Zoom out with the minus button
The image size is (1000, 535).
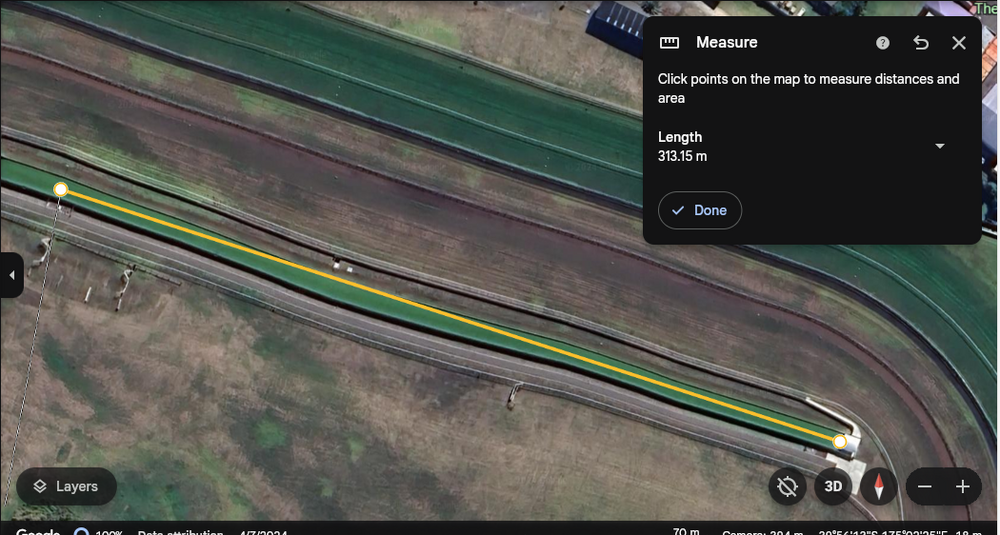[925, 487]
